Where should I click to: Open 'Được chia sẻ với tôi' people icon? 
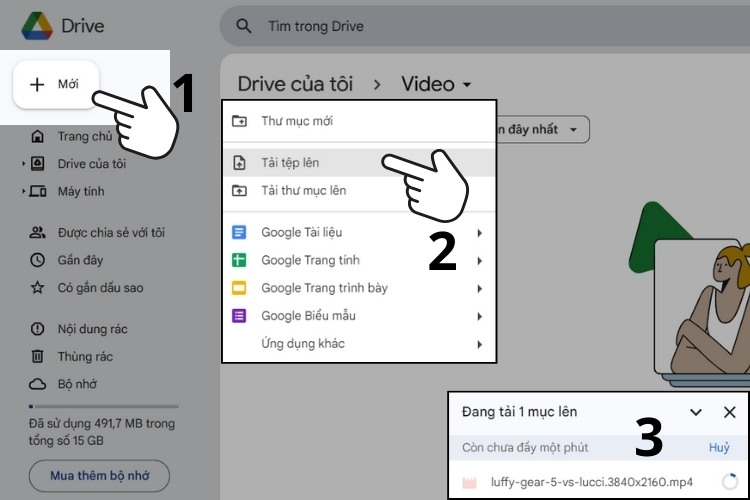(37, 233)
